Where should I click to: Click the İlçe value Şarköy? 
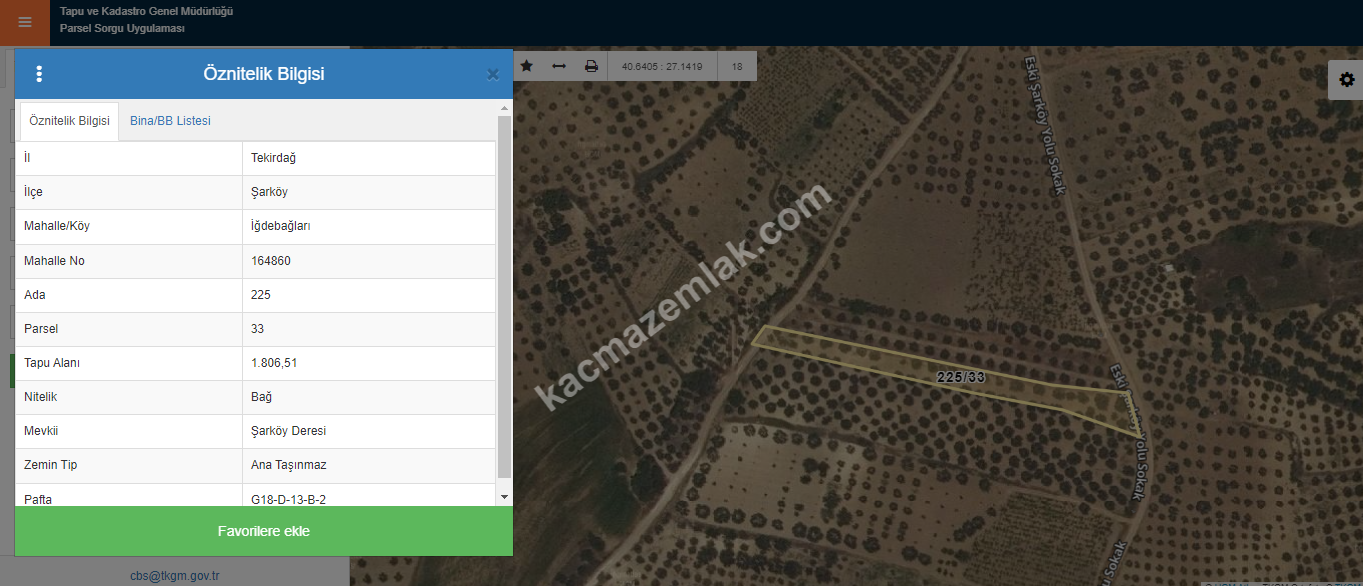(269, 192)
